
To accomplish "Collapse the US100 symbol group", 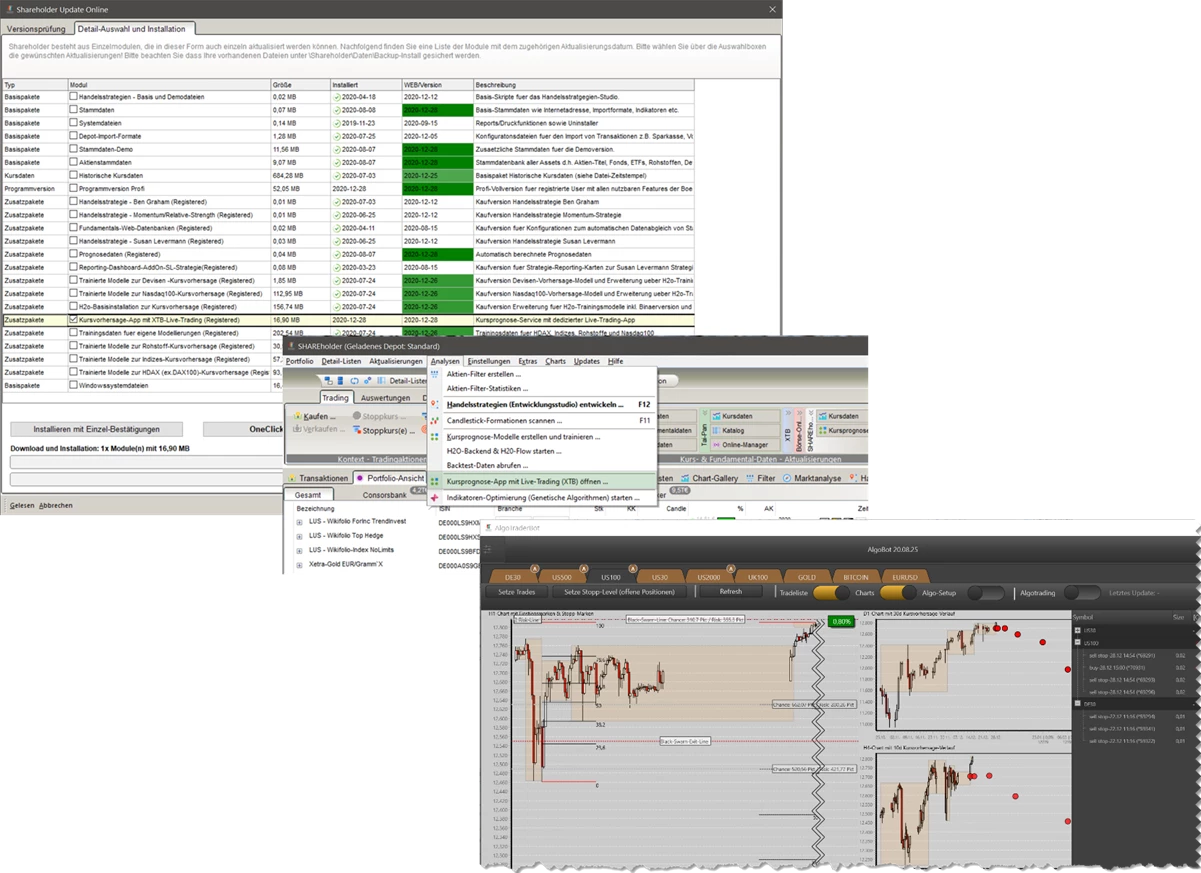I will 1077,642.
